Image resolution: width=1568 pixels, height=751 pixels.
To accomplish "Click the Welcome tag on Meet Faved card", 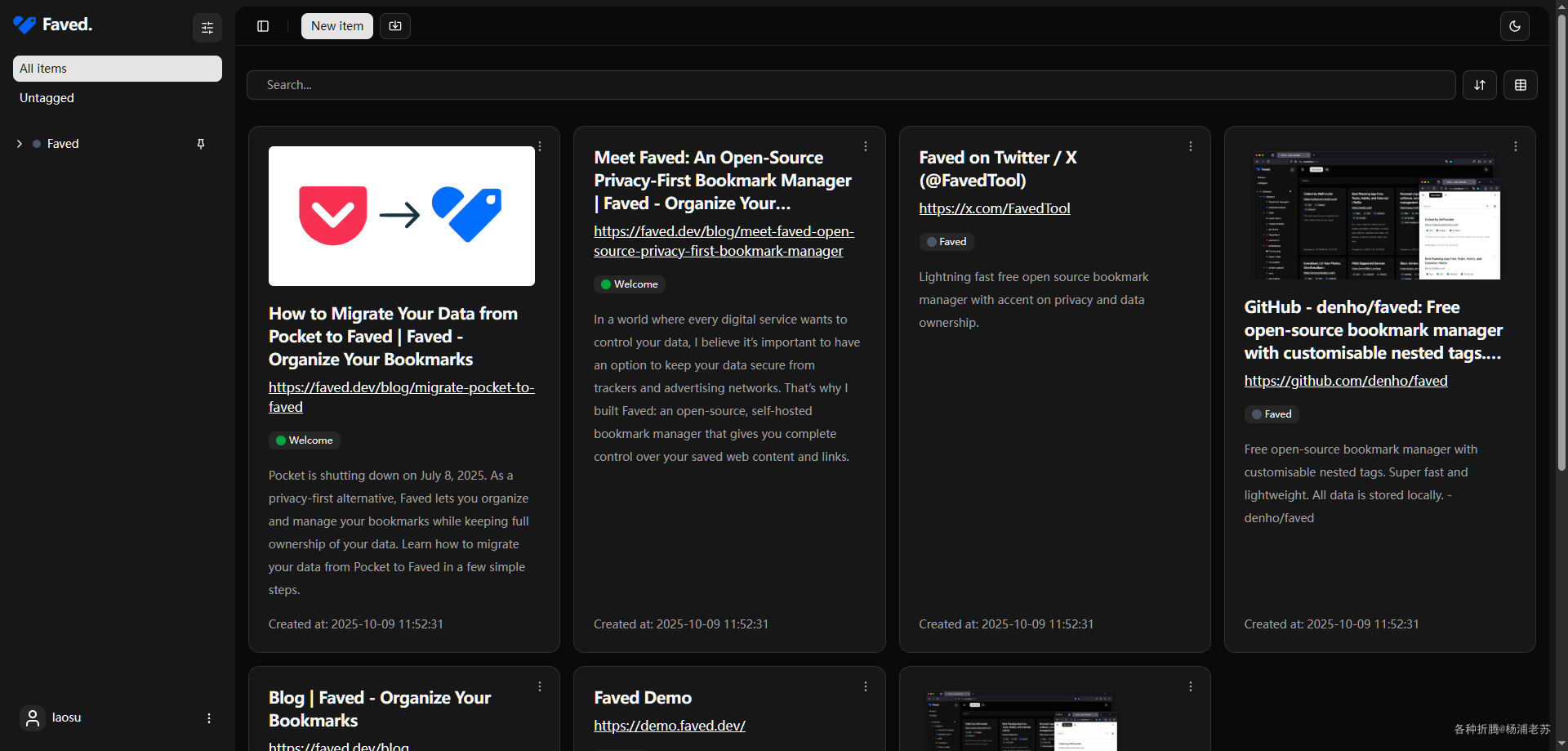I will 629,284.
